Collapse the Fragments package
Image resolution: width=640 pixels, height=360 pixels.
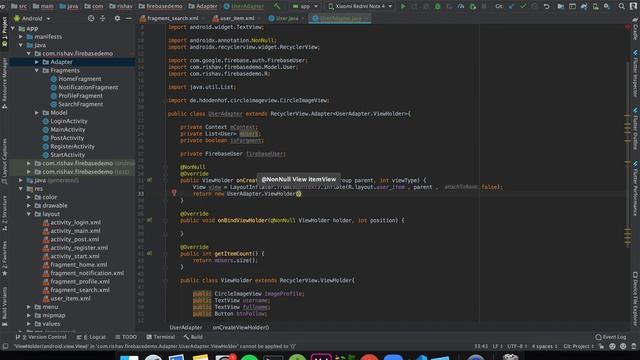(x=37, y=71)
